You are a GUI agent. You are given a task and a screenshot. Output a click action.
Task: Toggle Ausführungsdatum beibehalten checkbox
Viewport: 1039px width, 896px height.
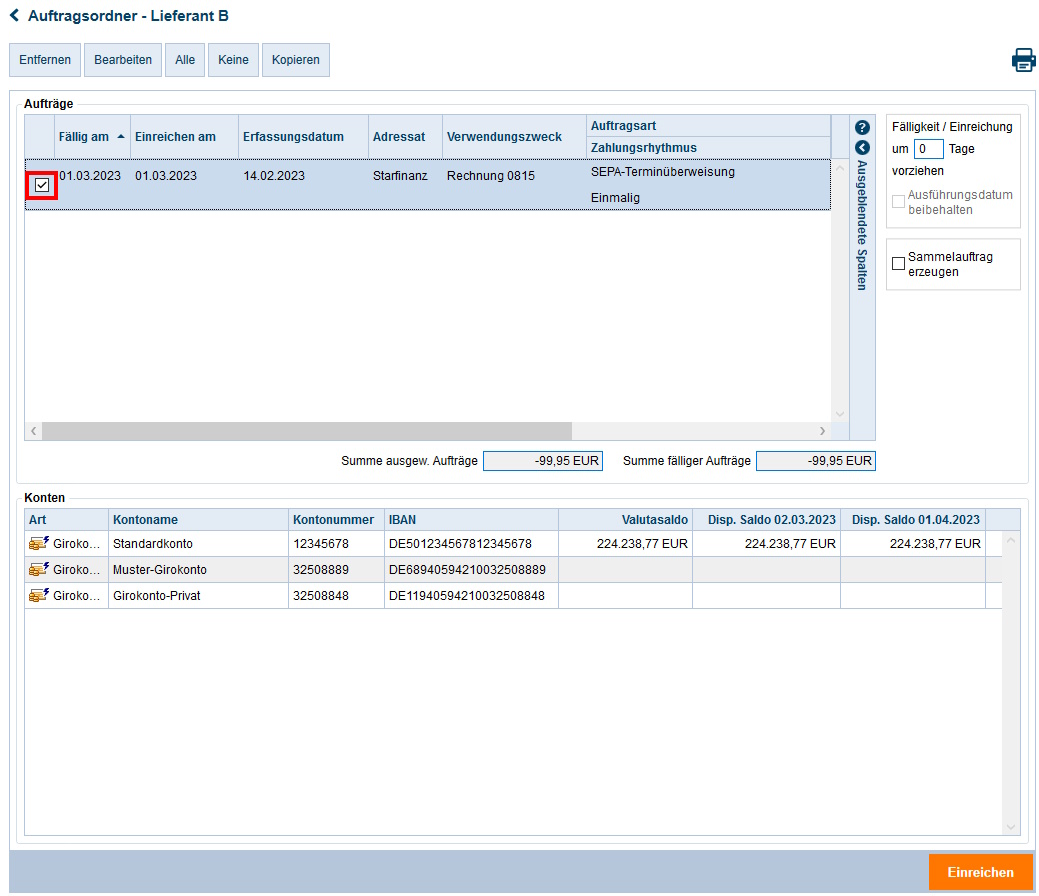pyautogui.click(x=899, y=201)
